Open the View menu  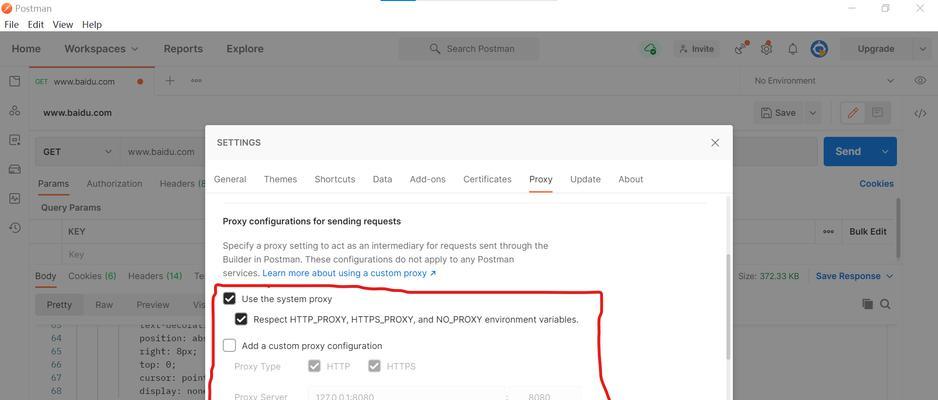tap(63, 25)
